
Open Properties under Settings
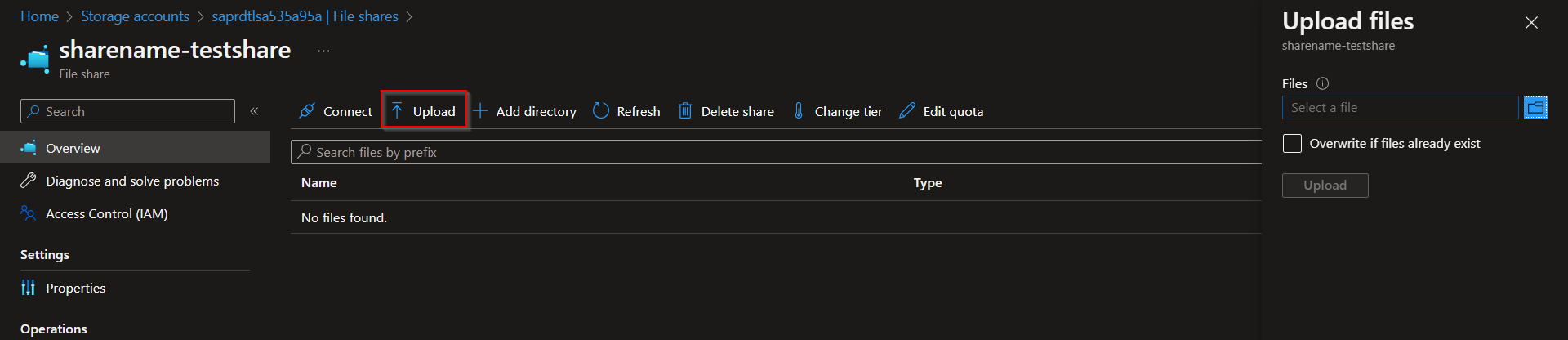[x=76, y=288]
